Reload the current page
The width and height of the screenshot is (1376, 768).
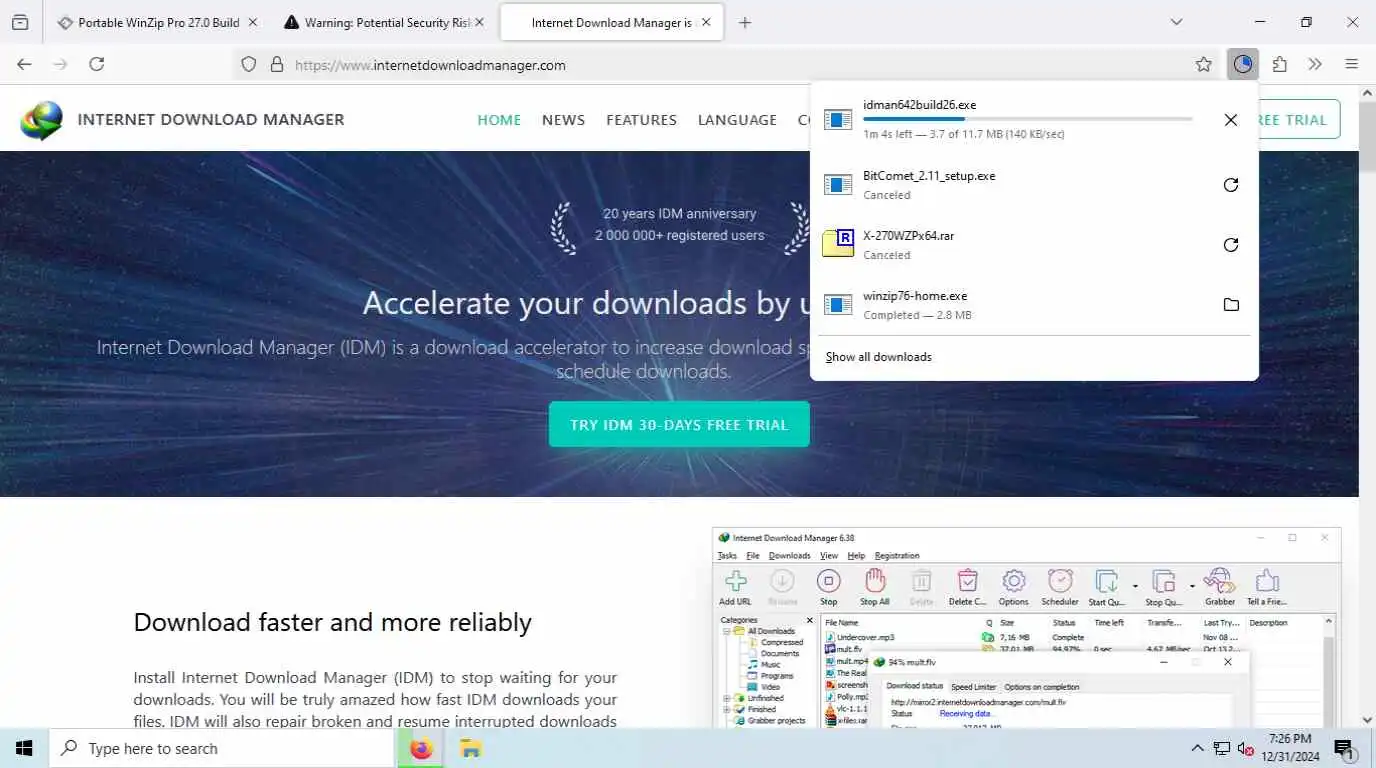[97, 64]
